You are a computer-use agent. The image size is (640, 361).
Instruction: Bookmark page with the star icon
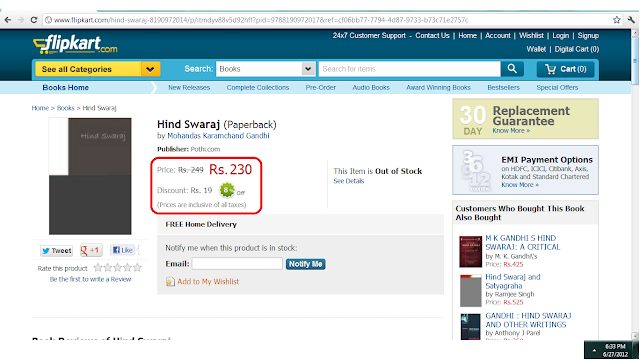617,20
